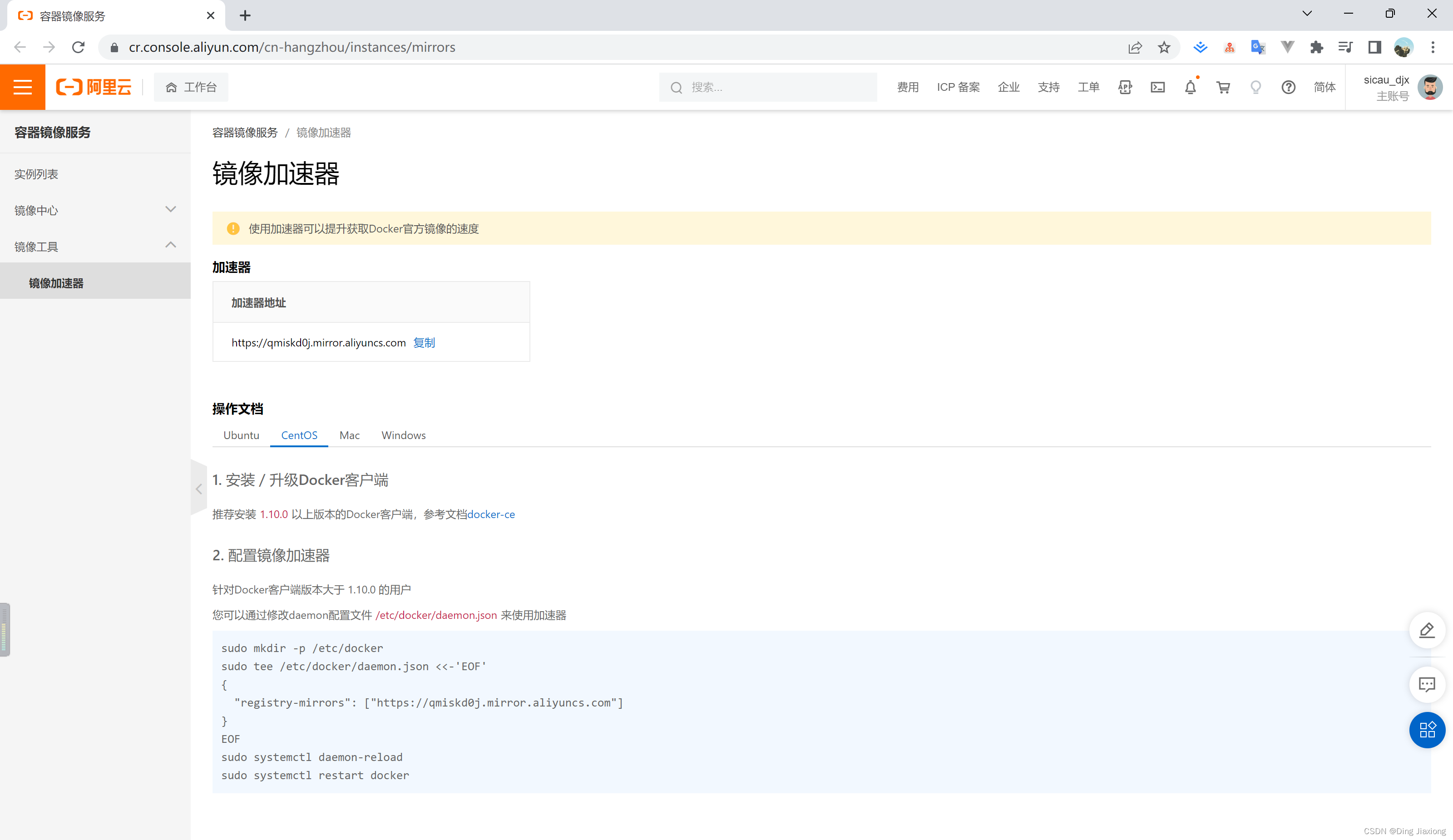Open the ICP 备案 menu
The image size is (1453, 840).
958,87
